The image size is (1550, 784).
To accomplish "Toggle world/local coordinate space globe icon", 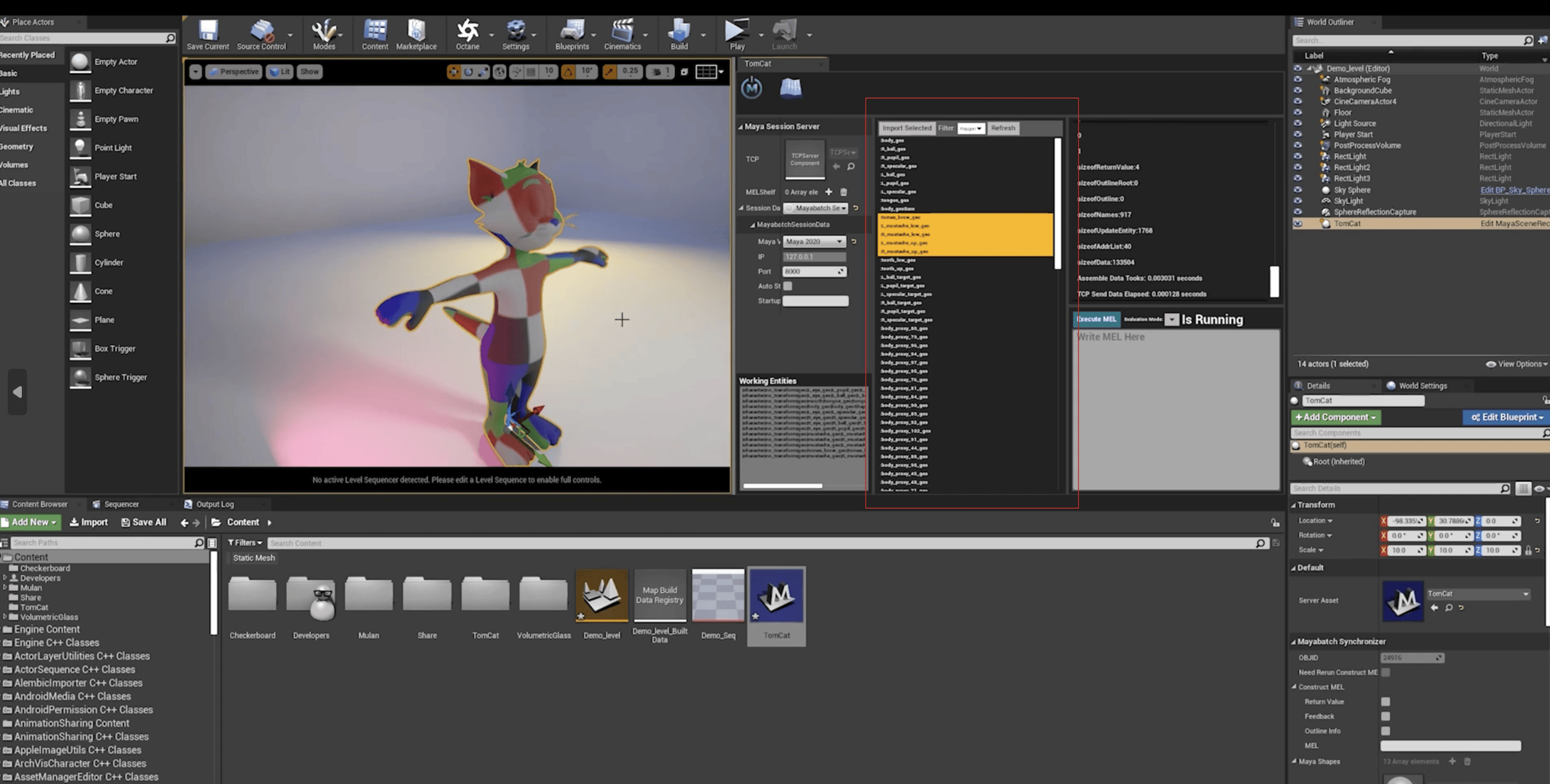I will click(x=500, y=72).
